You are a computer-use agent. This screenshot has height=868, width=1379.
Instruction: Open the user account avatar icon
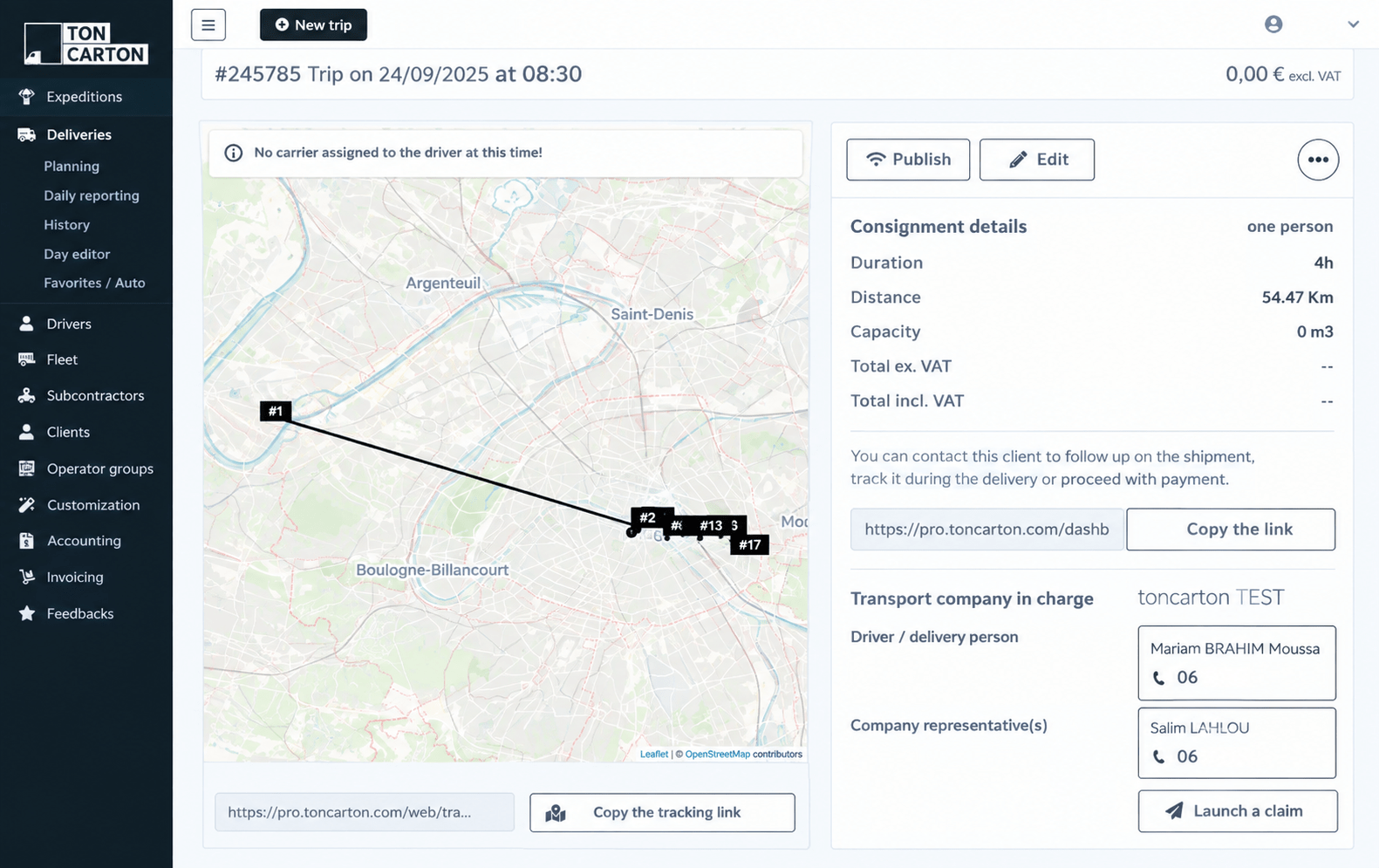[x=1273, y=24]
